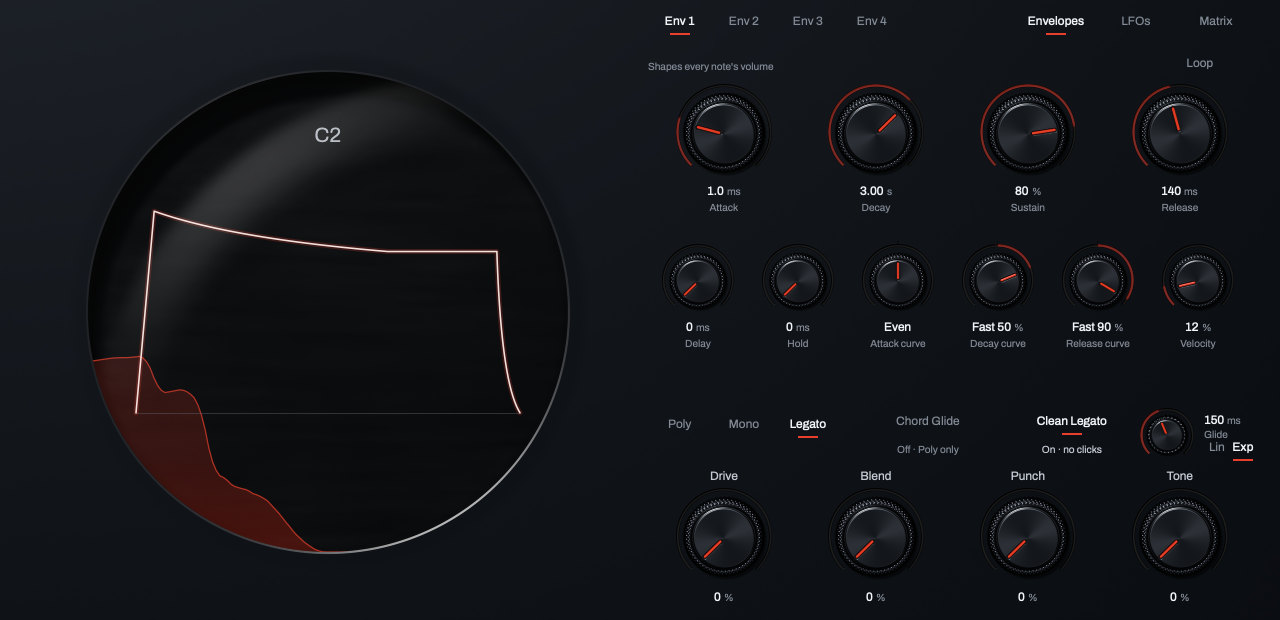Show the Envelopes section
Image resolution: width=1280 pixels, height=620 pixels.
click(1056, 21)
